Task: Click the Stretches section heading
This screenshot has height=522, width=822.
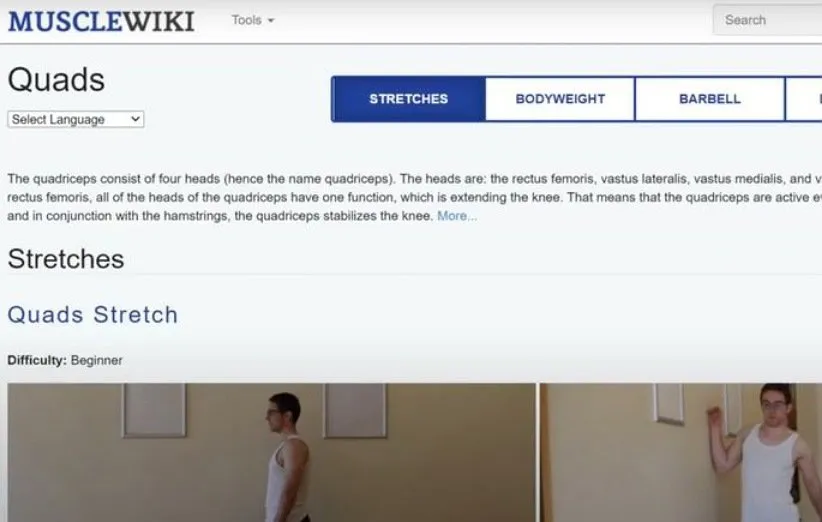Action: click(66, 259)
